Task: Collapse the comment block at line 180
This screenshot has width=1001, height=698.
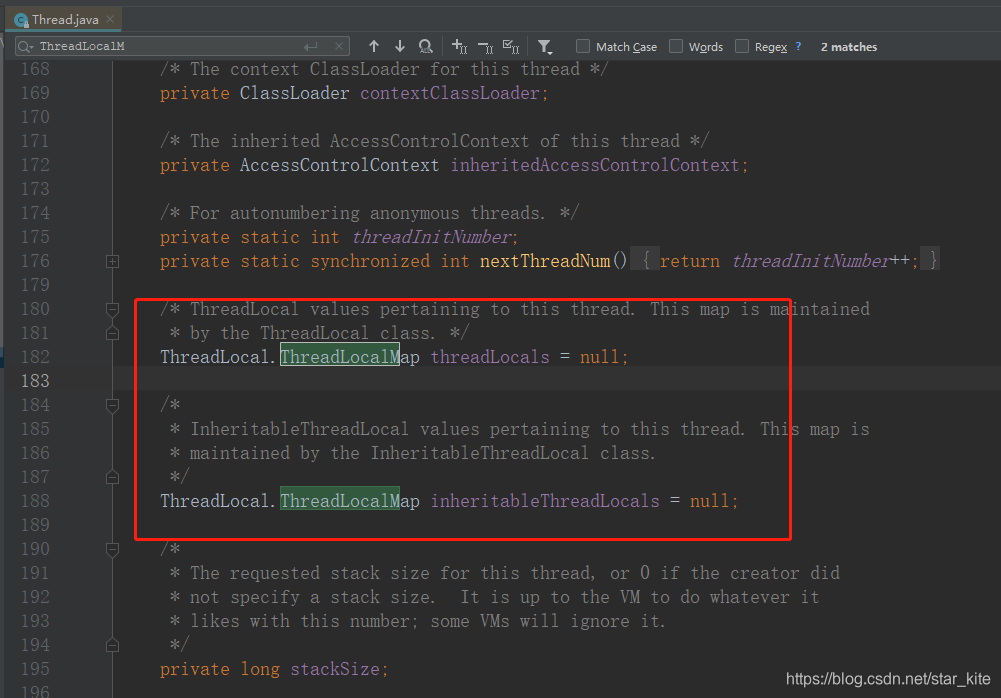Action: pyautogui.click(x=111, y=310)
